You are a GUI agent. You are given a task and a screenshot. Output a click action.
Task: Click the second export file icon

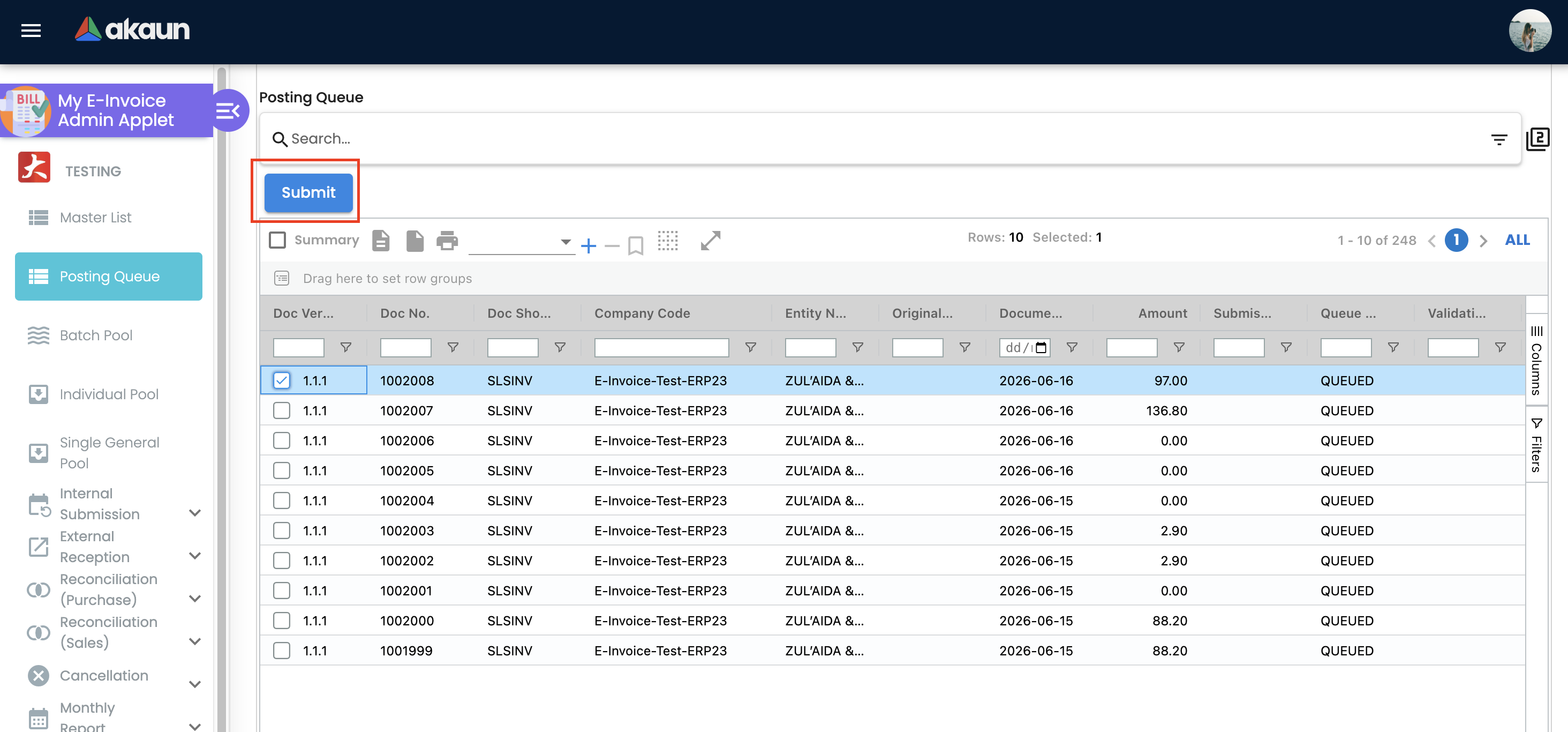[x=414, y=241]
